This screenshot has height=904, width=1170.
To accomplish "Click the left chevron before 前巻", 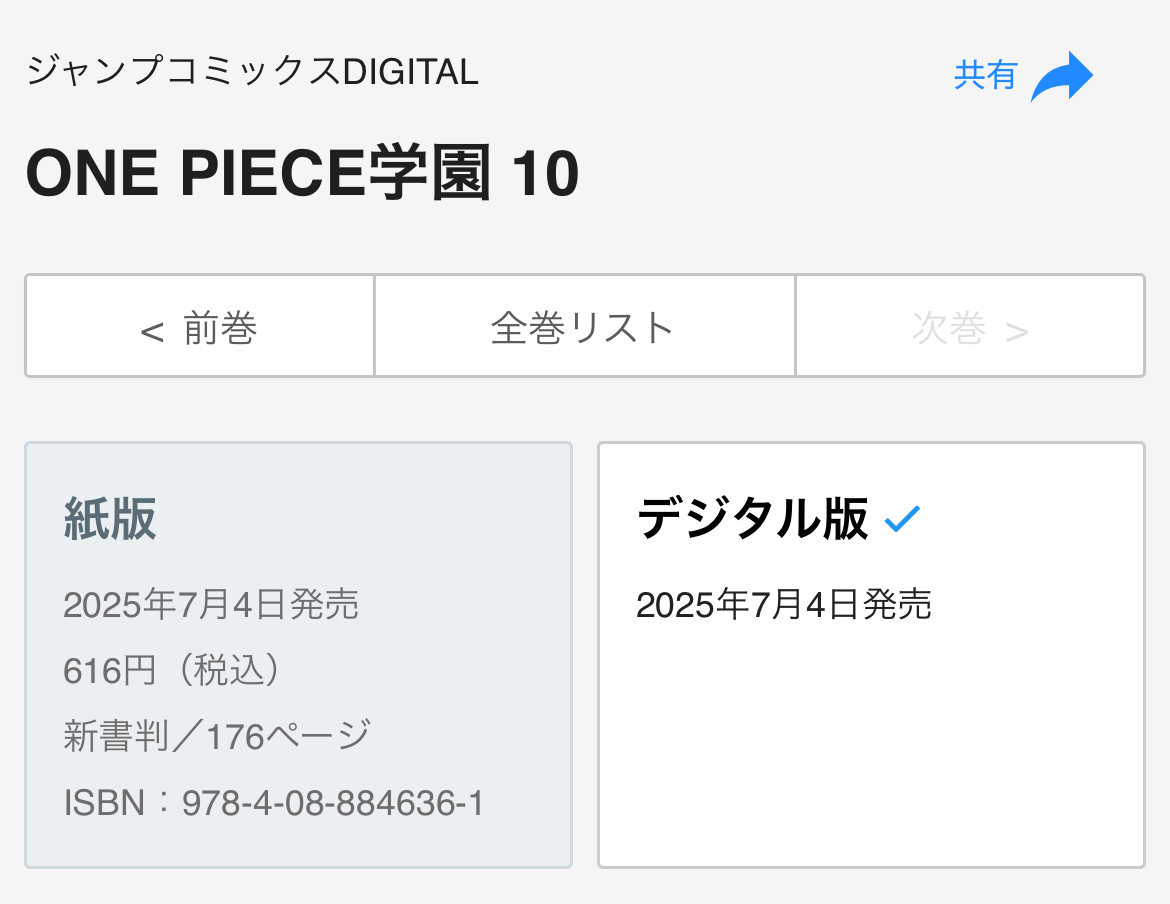I will [x=152, y=331].
